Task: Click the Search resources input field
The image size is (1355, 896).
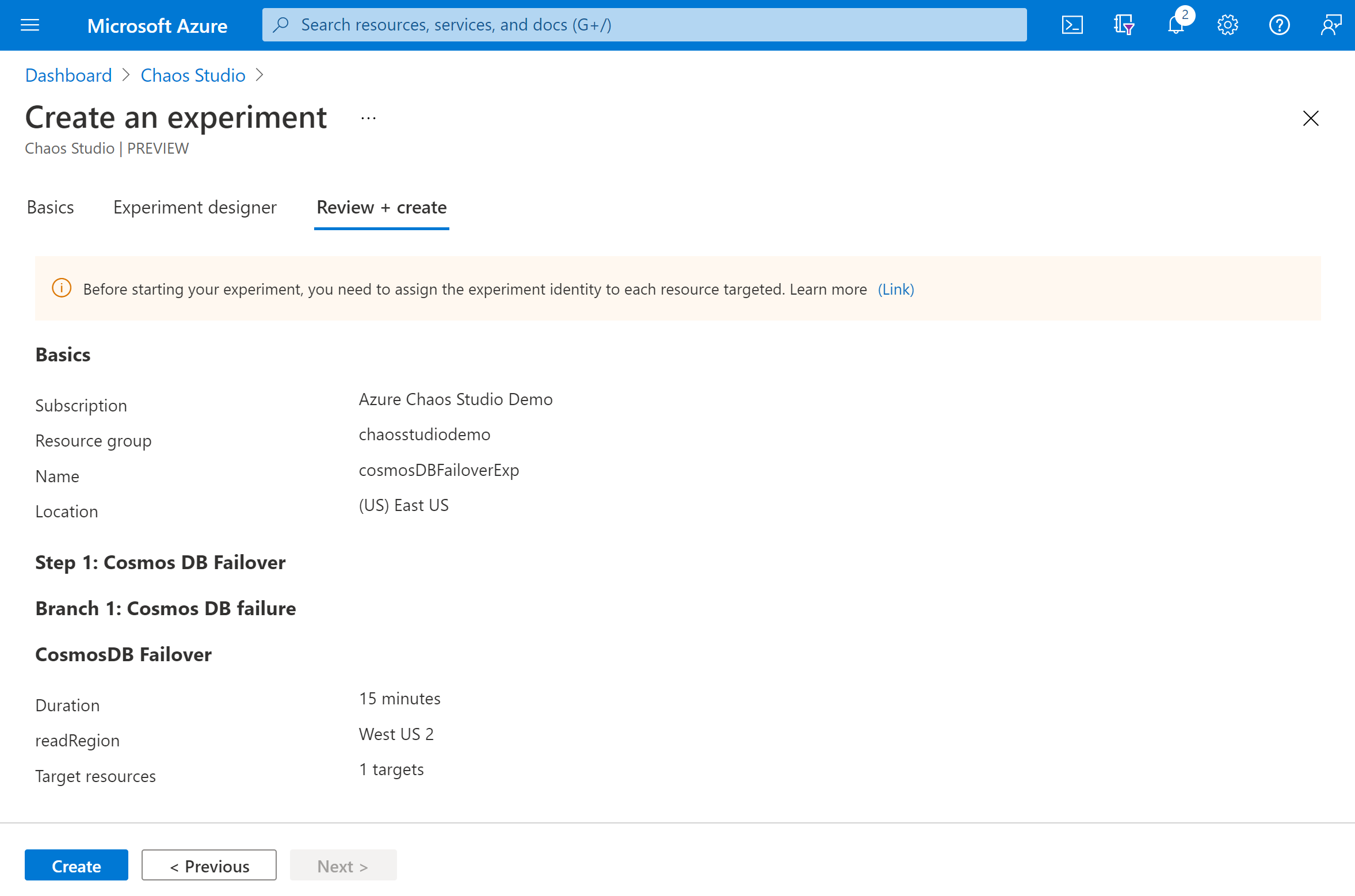Action: coord(644,25)
